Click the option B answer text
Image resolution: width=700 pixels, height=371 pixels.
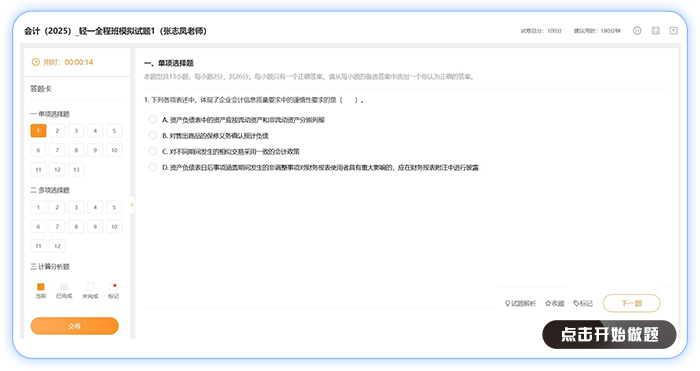215,136
